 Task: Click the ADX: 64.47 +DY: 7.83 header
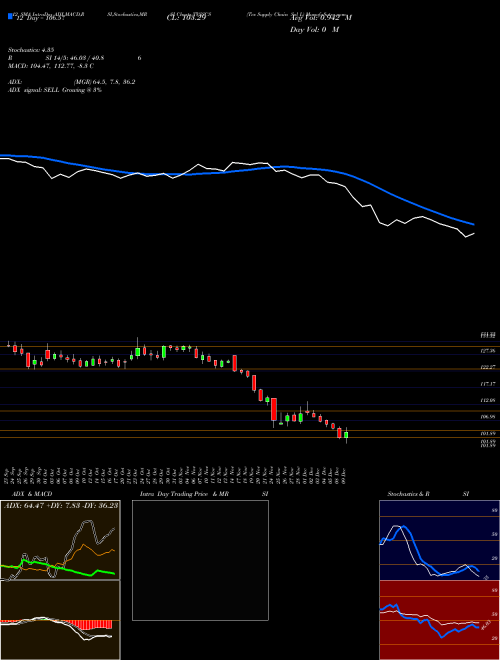pyautogui.click(x=61, y=505)
